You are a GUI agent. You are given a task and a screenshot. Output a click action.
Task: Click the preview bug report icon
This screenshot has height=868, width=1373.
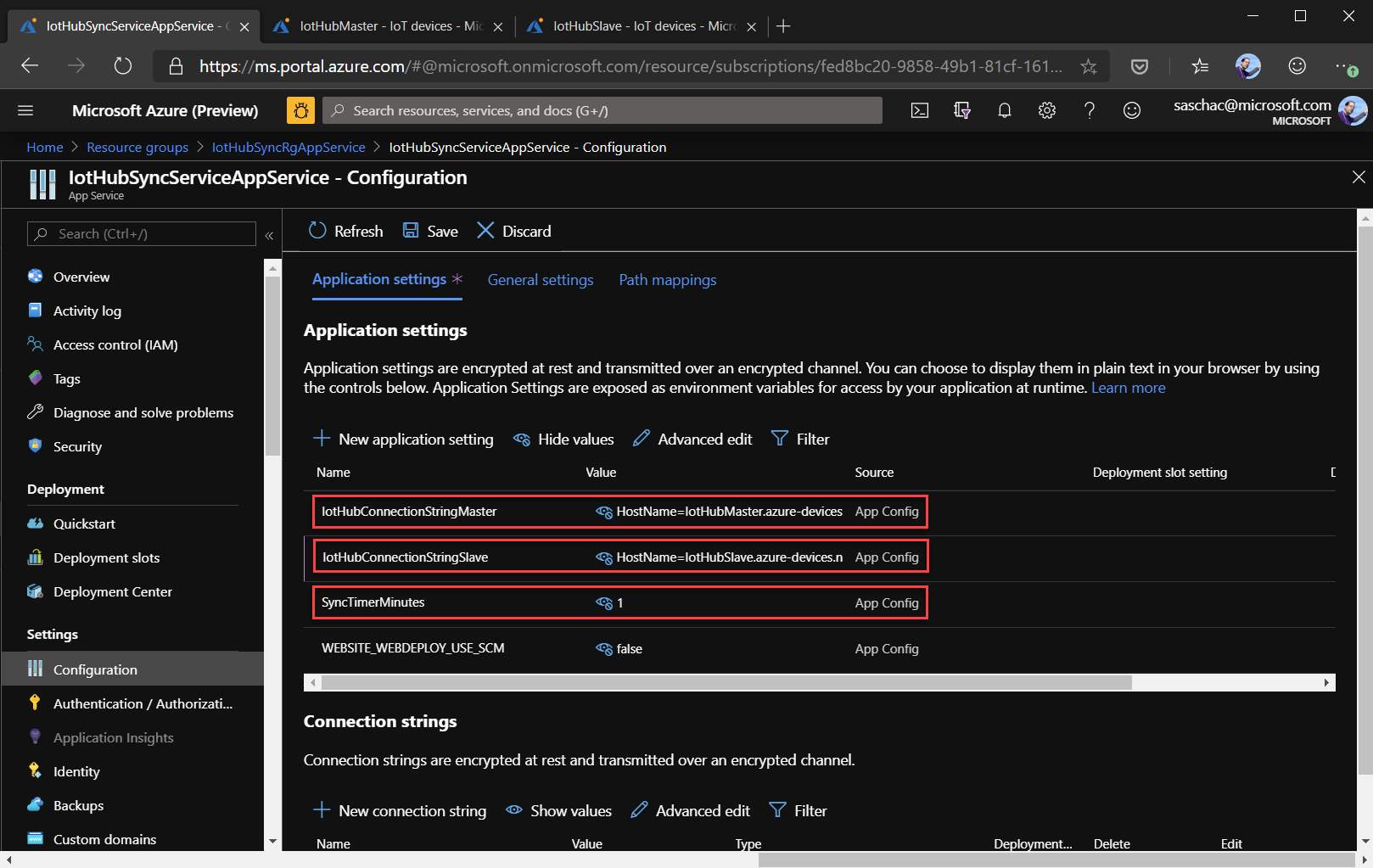(300, 110)
